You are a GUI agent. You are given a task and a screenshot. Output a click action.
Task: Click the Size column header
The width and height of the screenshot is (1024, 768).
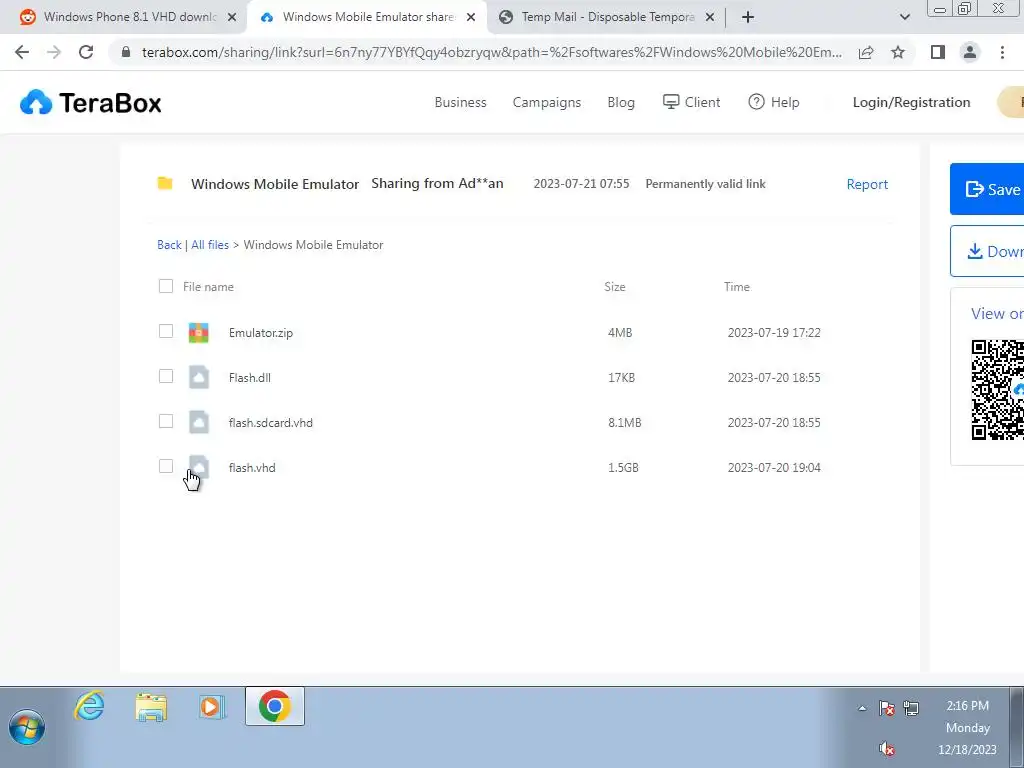pos(615,287)
